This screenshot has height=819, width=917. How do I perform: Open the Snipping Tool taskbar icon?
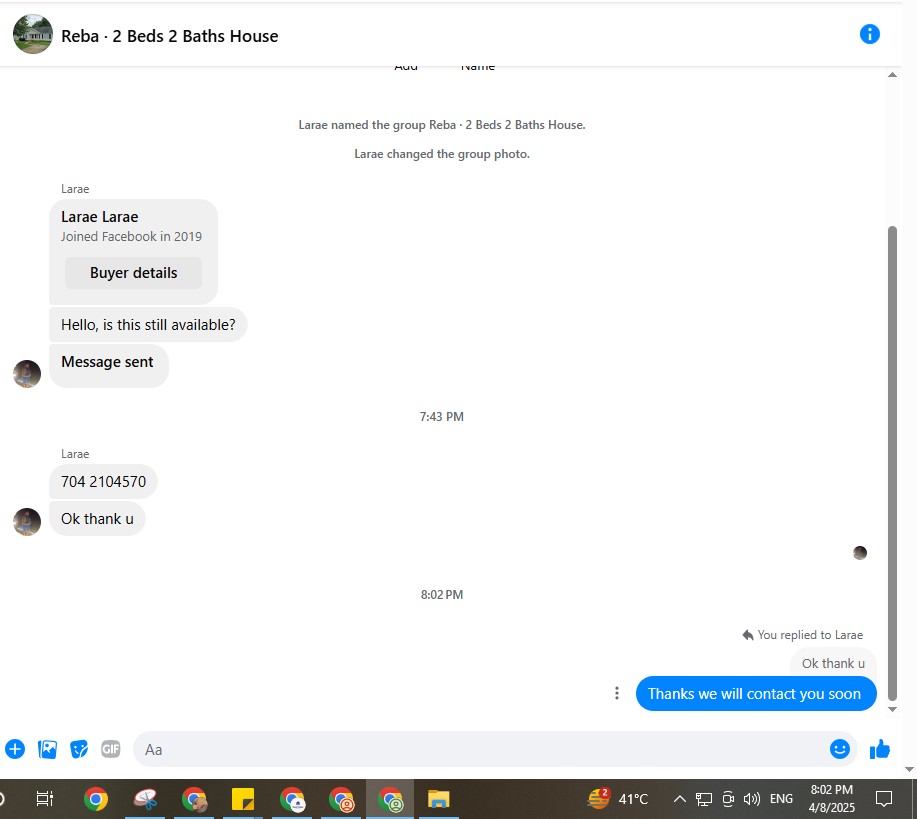pos(145,799)
